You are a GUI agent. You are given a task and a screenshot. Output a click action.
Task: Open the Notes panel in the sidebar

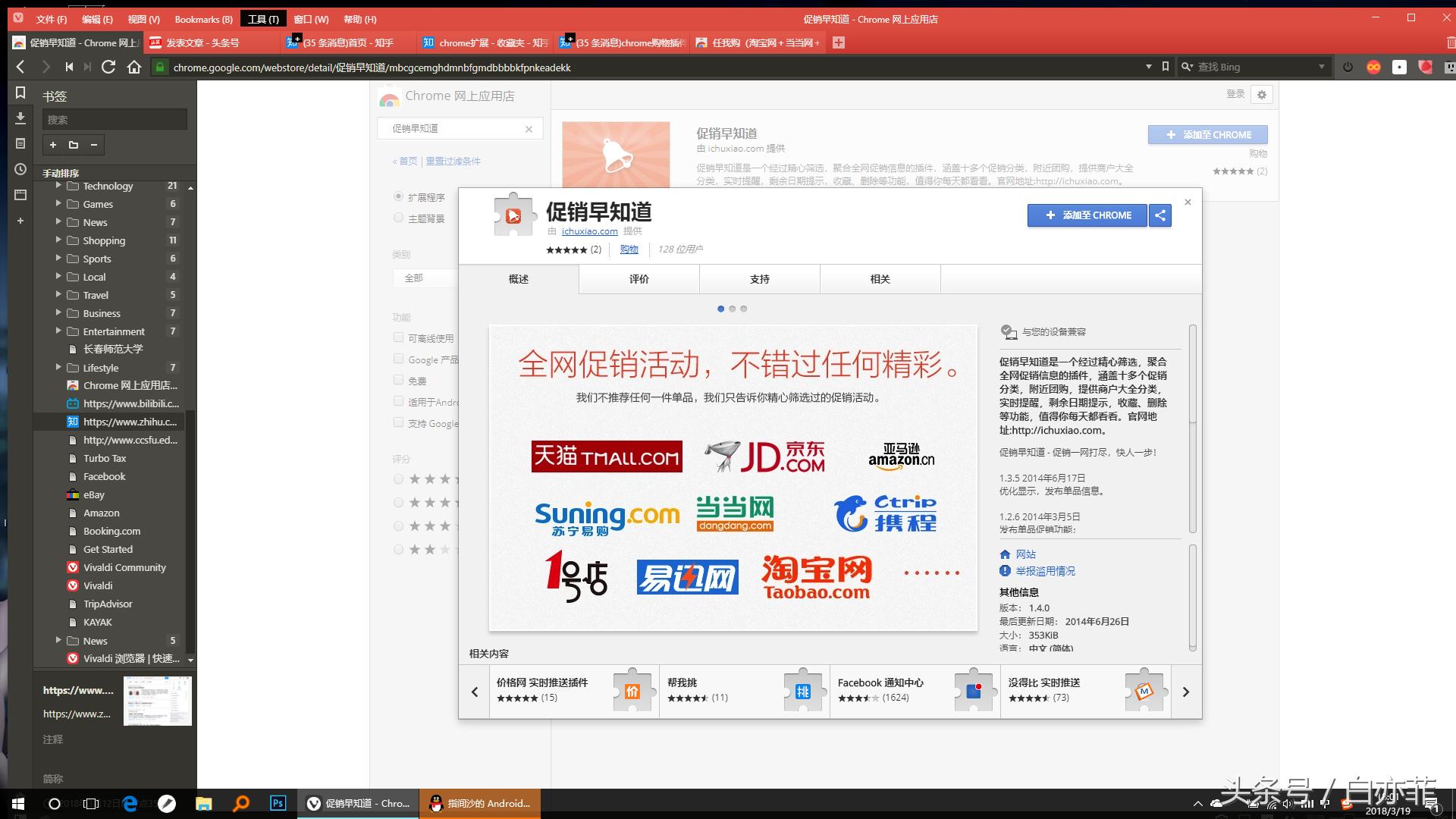coord(21,144)
